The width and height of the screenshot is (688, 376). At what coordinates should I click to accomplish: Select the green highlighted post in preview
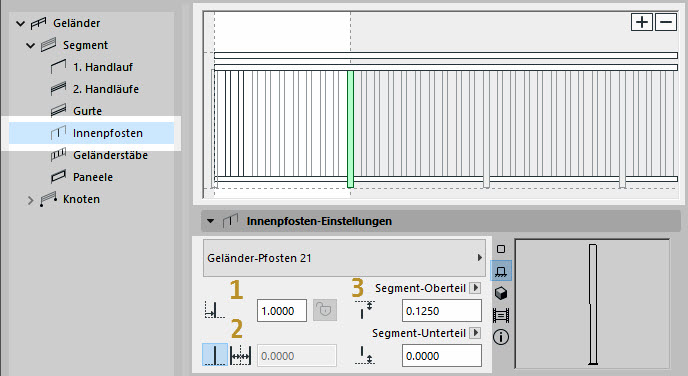coord(350,129)
